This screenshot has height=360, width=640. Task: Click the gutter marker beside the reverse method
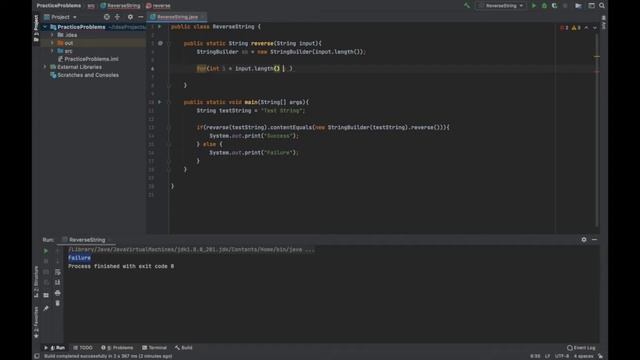pyautogui.click(x=160, y=43)
